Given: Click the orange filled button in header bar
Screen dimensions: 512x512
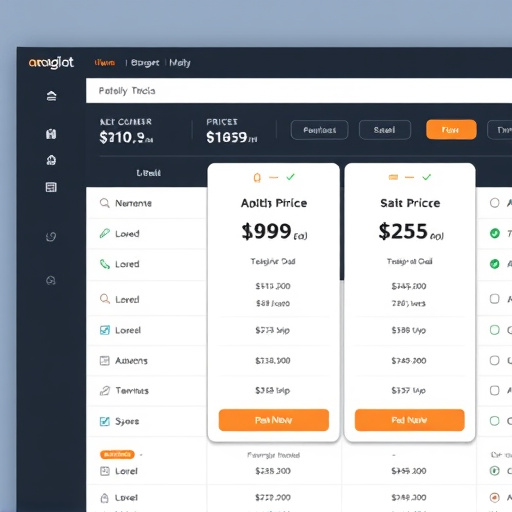Looking at the screenshot, I should click(x=451, y=130).
